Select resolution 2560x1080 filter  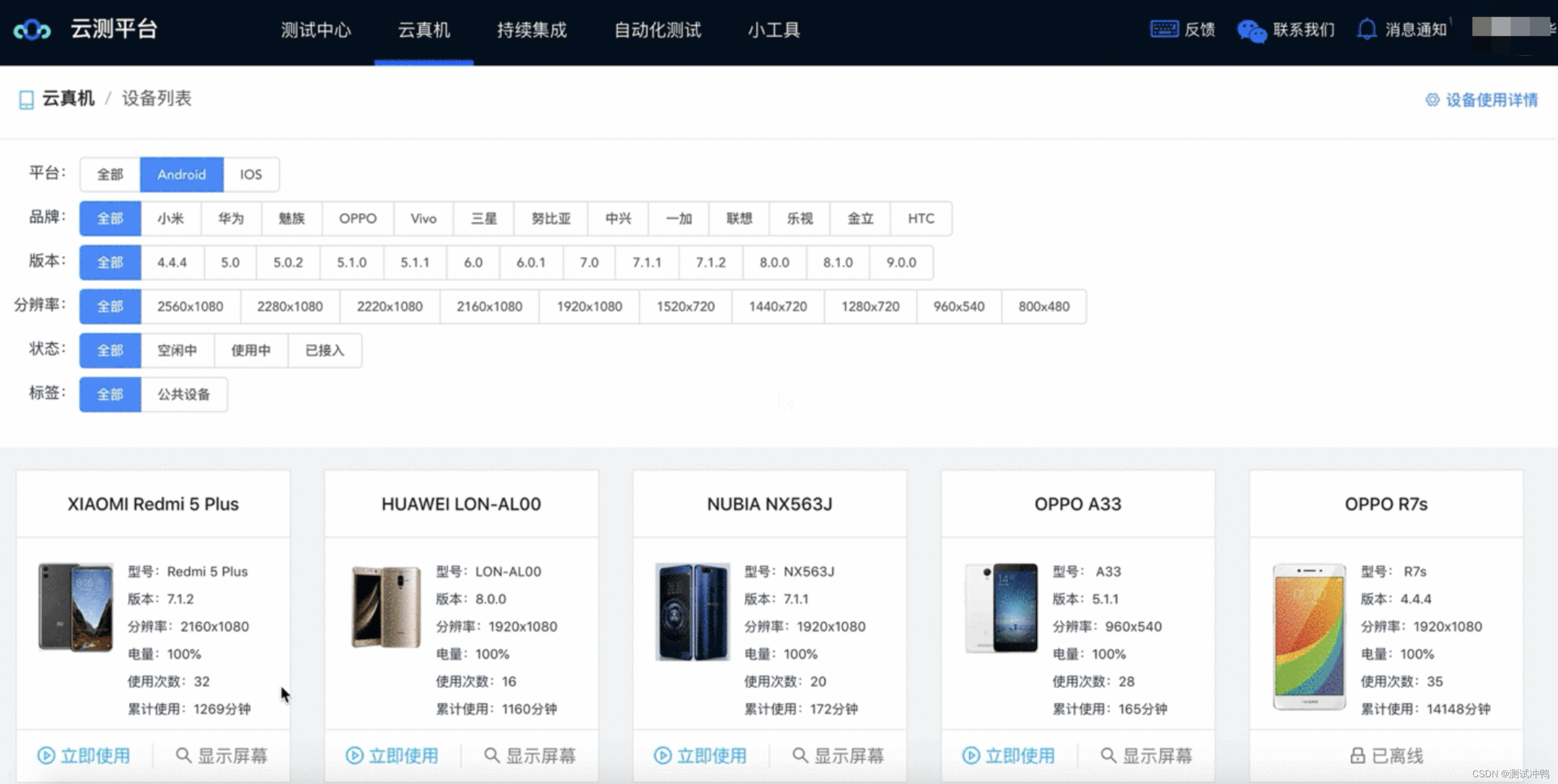pyautogui.click(x=190, y=307)
